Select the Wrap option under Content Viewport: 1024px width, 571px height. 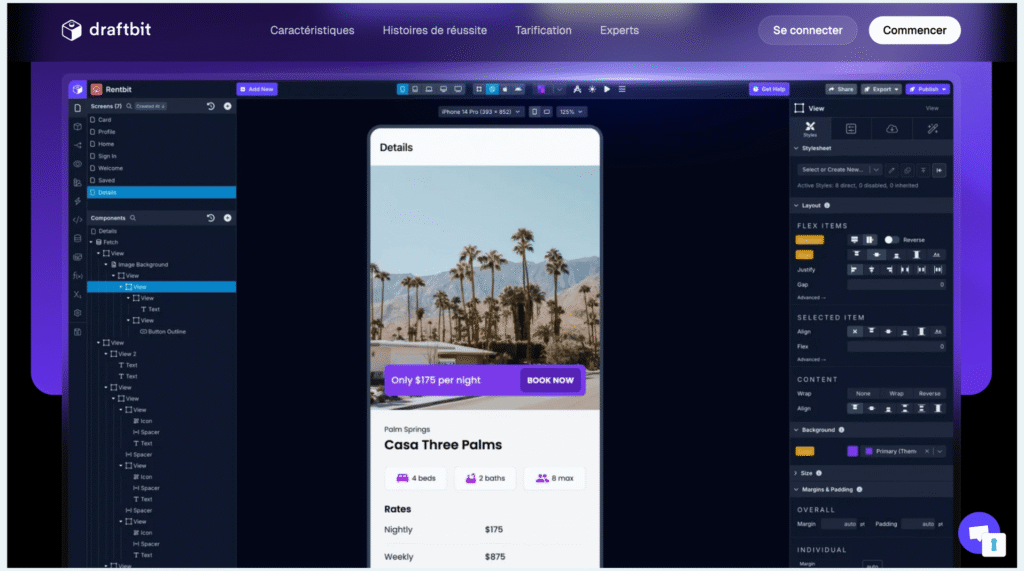[x=896, y=393]
